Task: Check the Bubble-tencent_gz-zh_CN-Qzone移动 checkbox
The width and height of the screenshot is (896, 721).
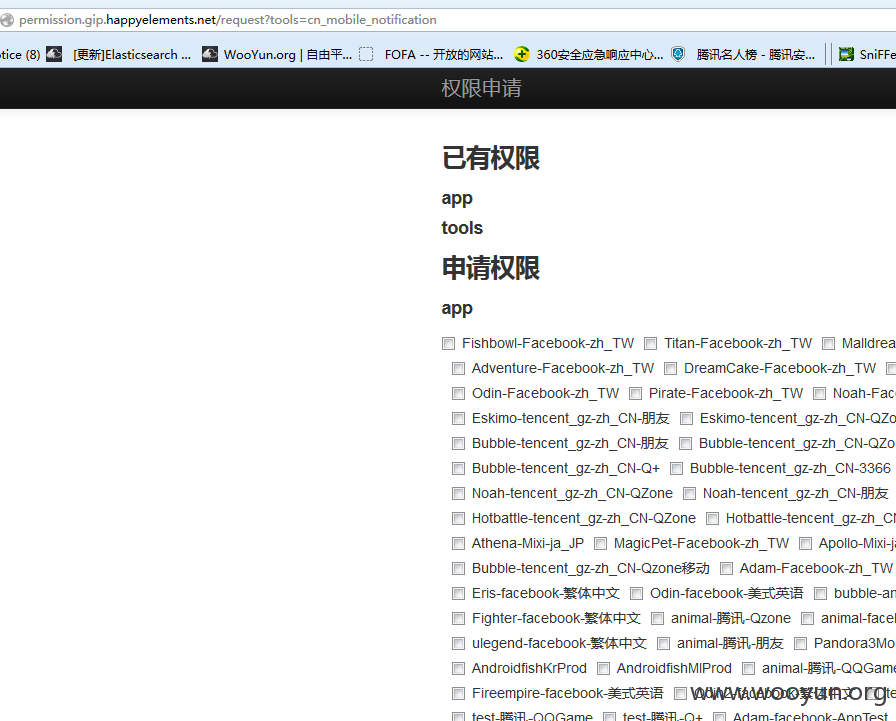Action: [458, 568]
